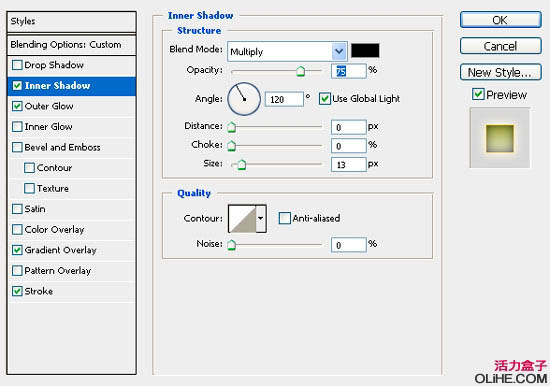Click the Distance slider handle

[x=232, y=127]
